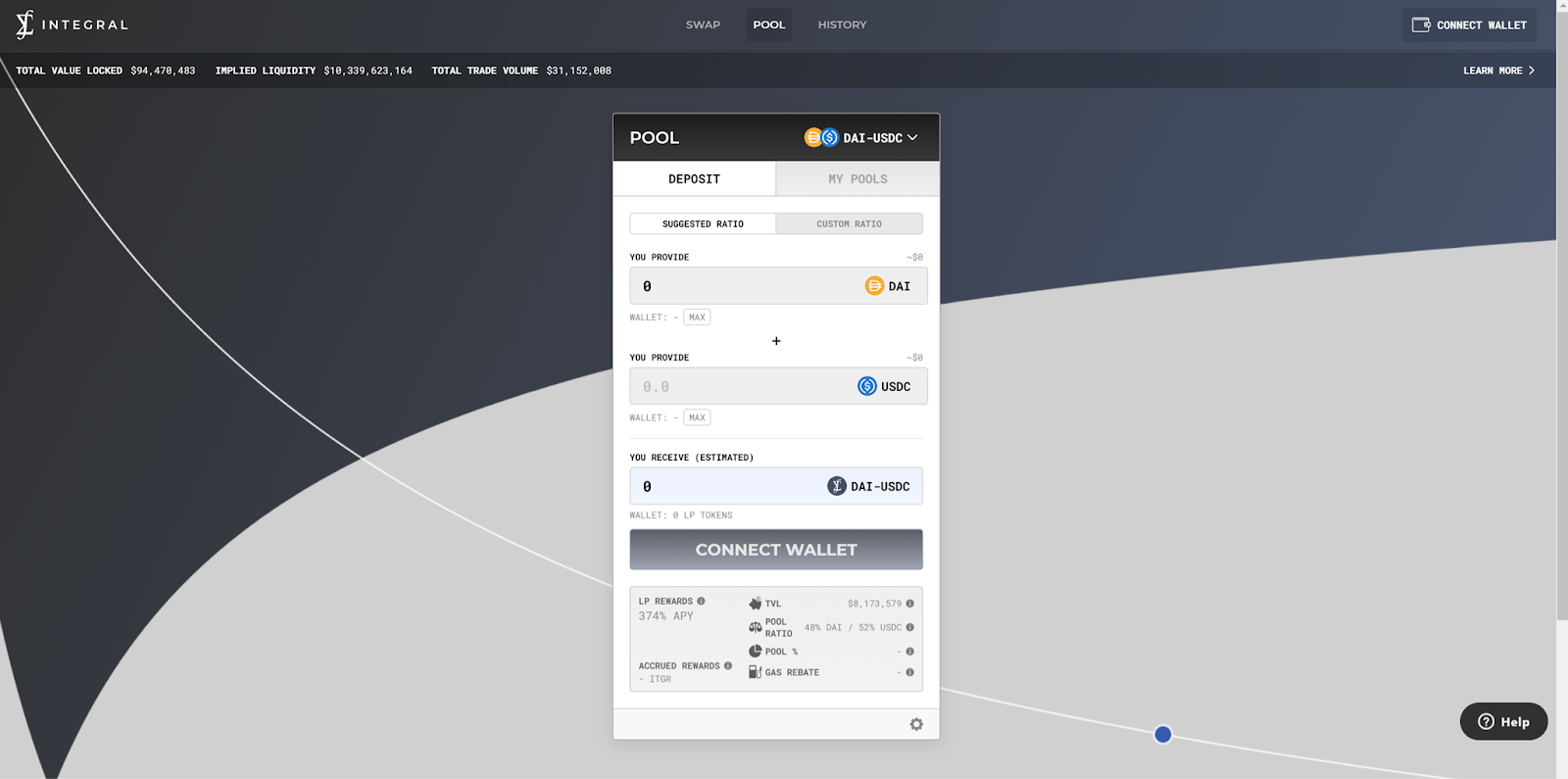Click MAX under the DAI field
1568x779 pixels.
pyautogui.click(x=697, y=317)
